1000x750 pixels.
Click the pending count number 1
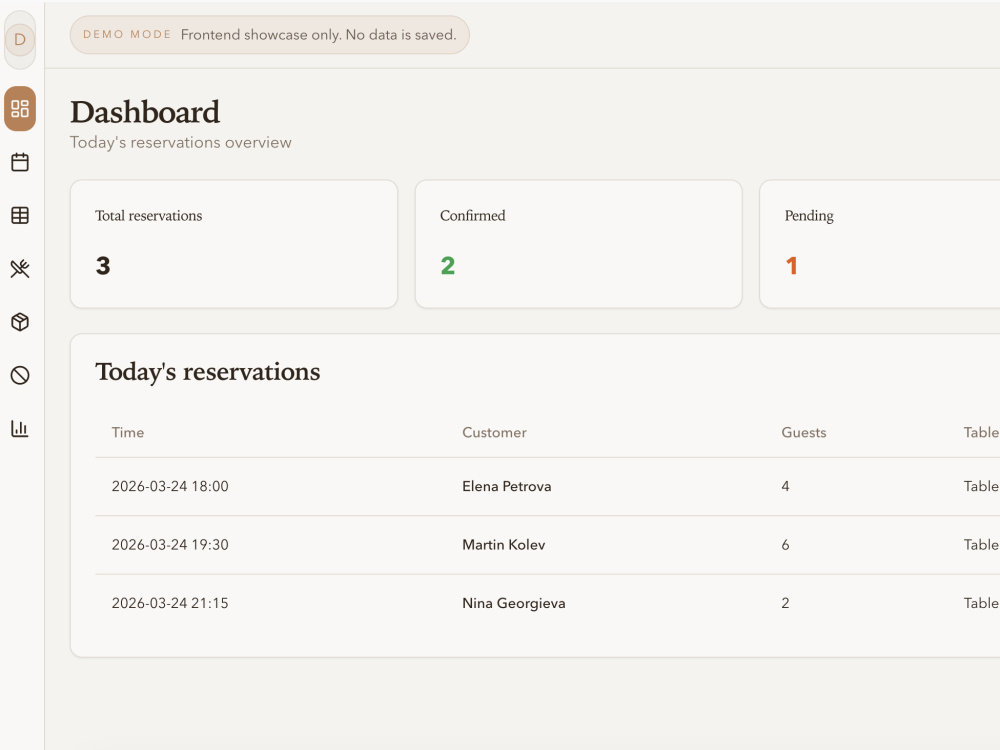pyautogui.click(x=791, y=266)
